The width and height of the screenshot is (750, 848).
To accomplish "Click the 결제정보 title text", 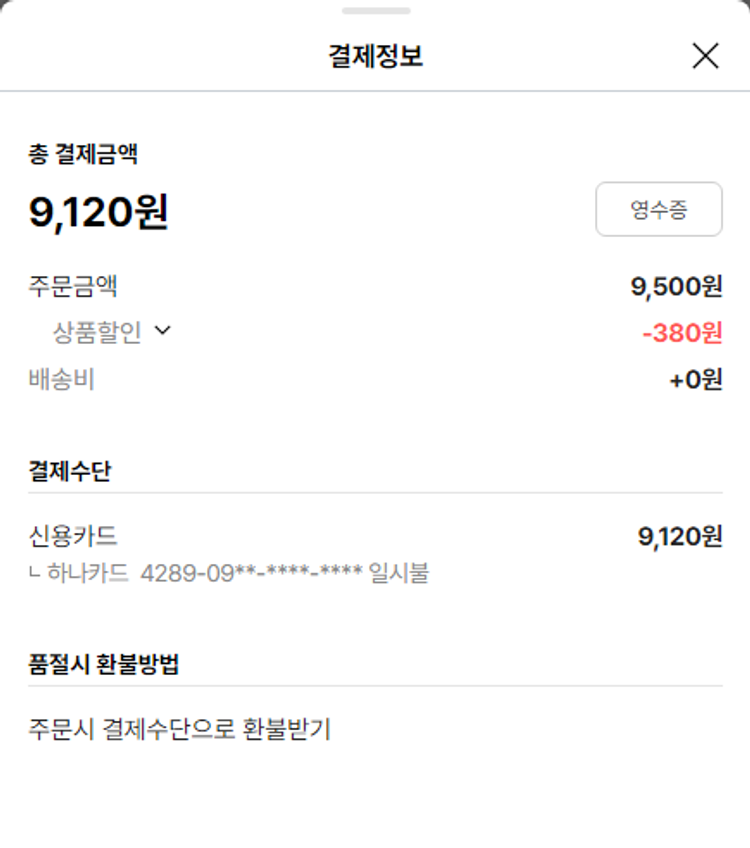I will click(375, 56).
